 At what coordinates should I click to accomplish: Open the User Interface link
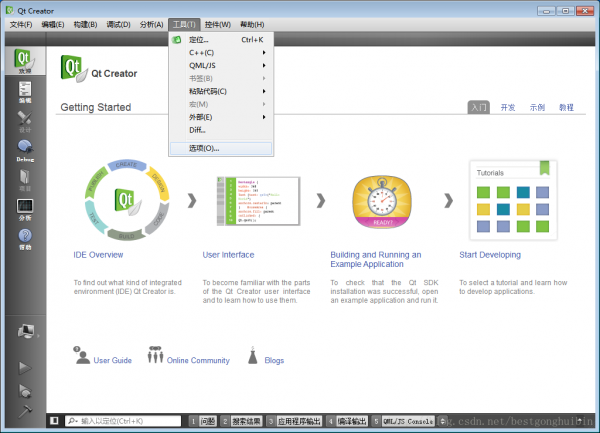228,255
